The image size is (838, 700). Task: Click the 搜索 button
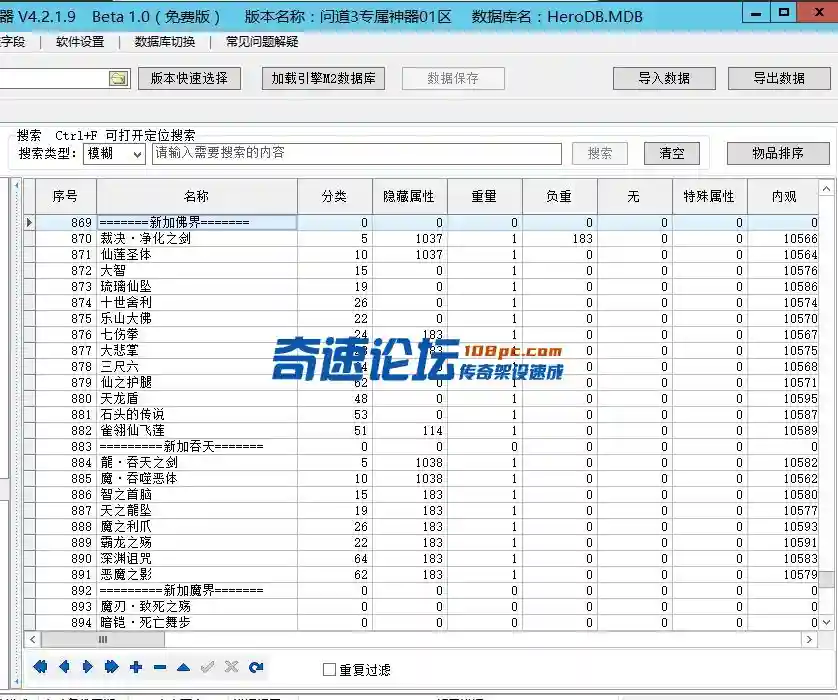600,154
